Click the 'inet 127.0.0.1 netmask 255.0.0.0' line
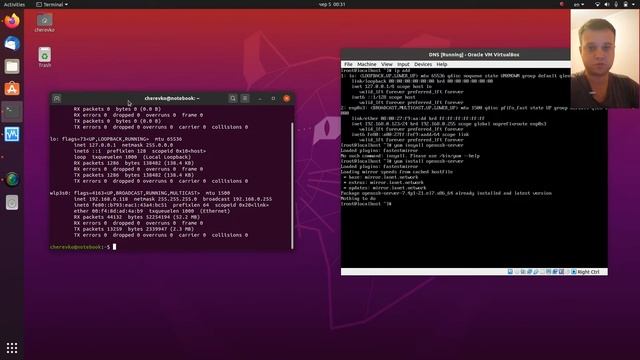 [x=123, y=145]
